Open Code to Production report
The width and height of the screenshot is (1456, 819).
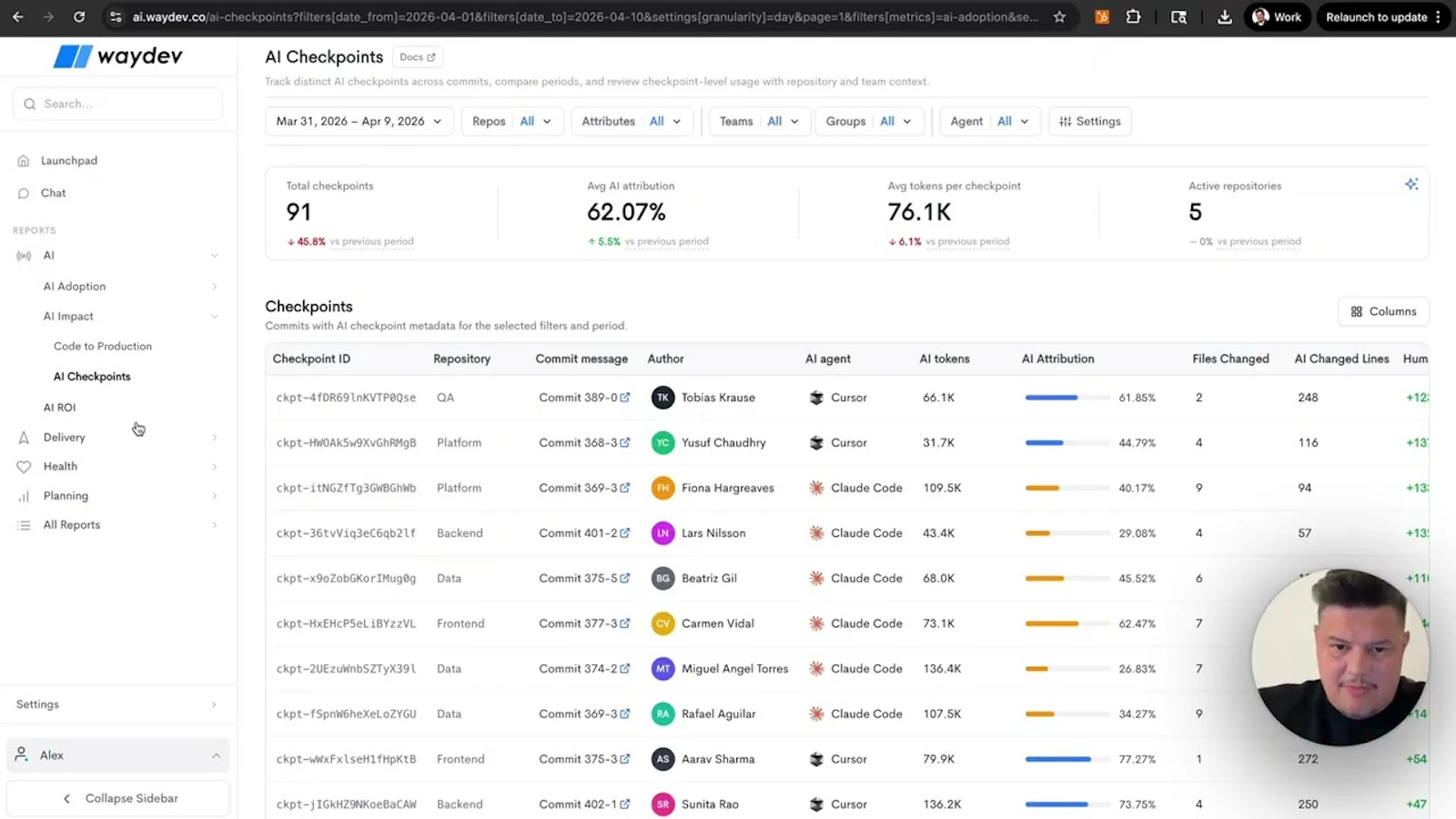[102, 346]
